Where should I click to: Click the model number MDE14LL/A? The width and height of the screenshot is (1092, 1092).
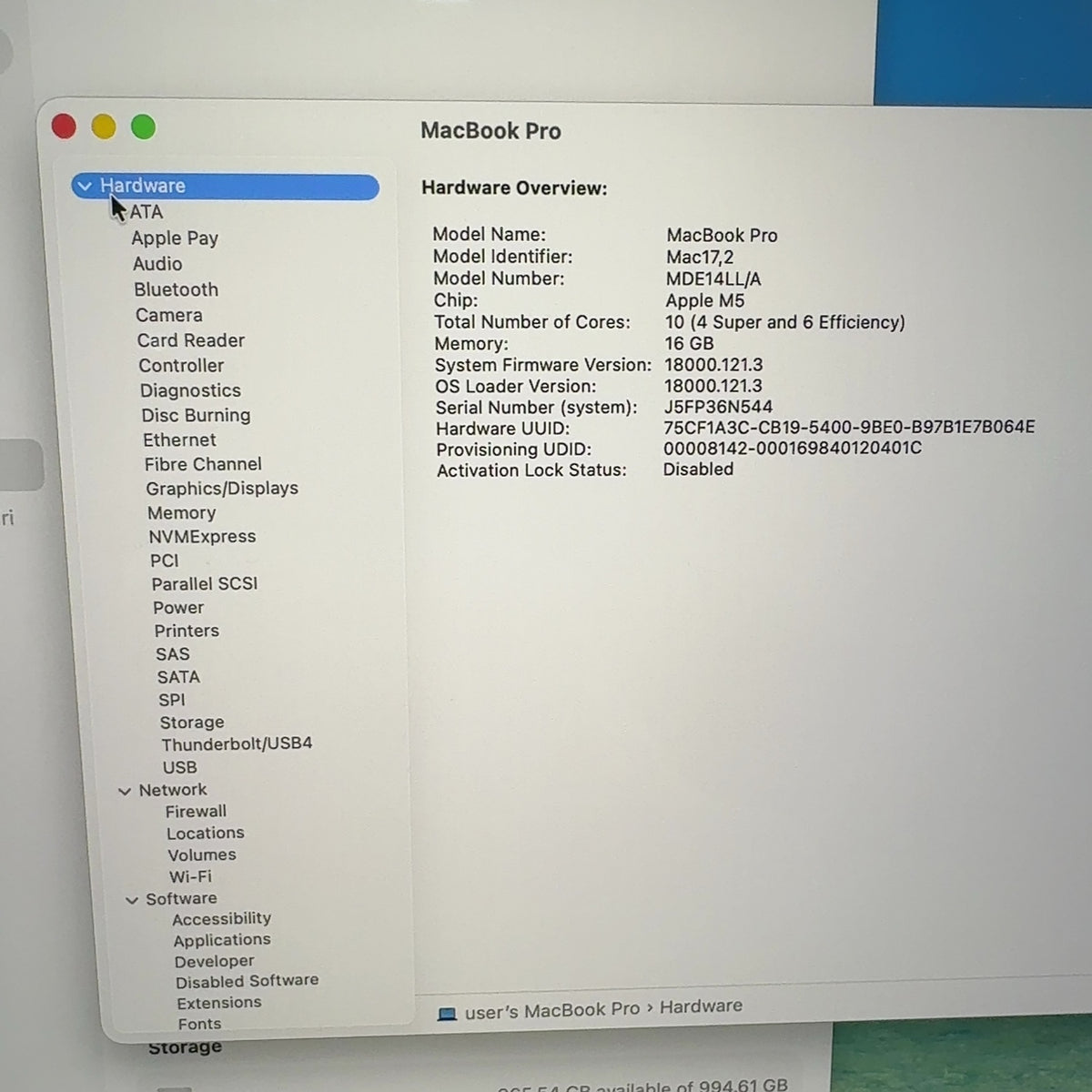[713, 278]
